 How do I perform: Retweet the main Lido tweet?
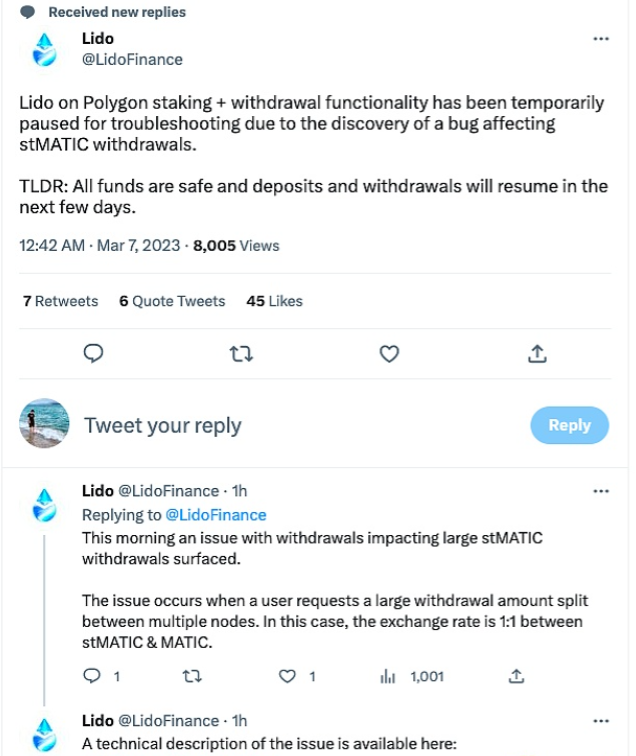tap(241, 353)
